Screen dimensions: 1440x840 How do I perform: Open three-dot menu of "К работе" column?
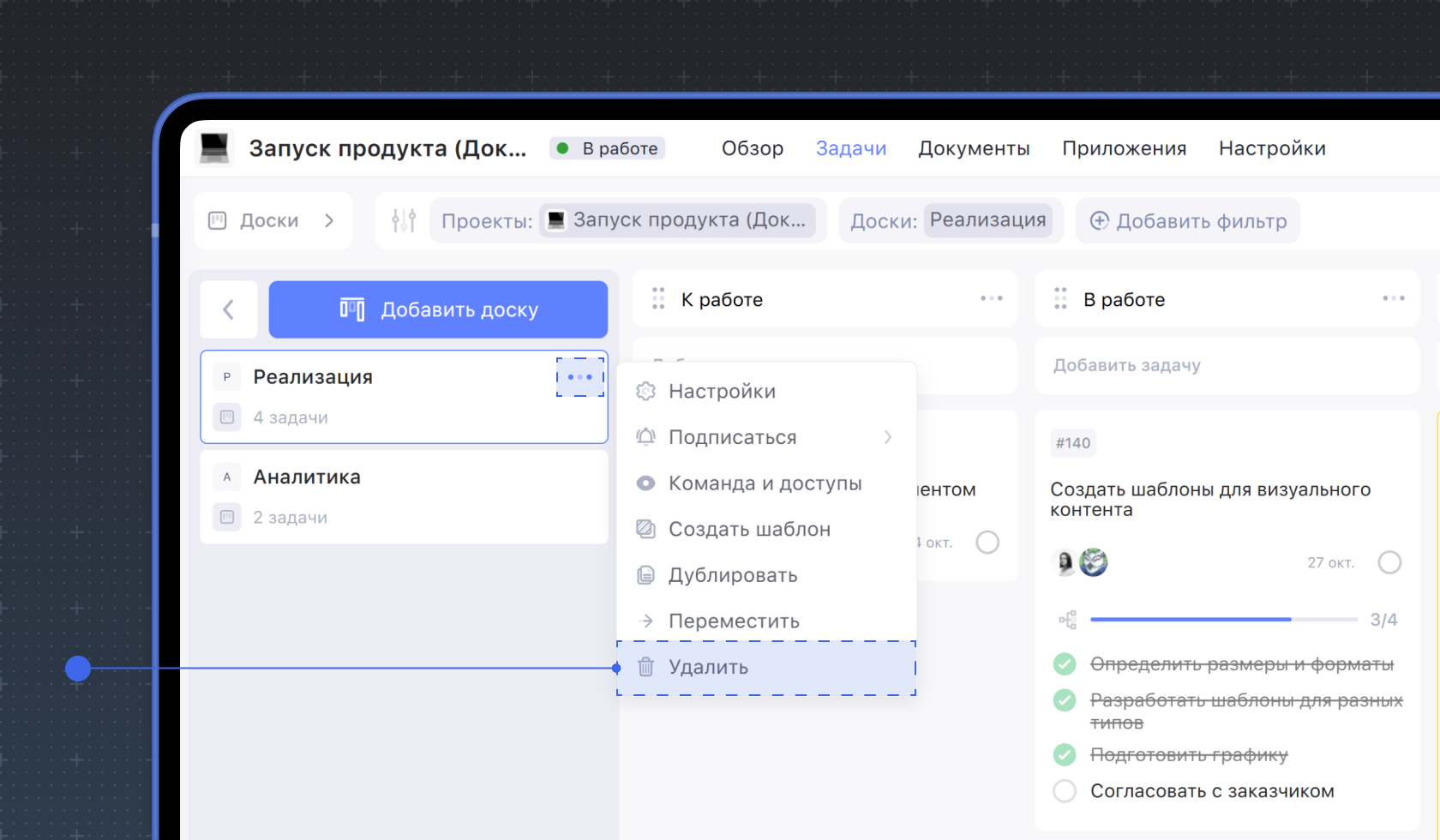pyautogui.click(x=991, y=298)
